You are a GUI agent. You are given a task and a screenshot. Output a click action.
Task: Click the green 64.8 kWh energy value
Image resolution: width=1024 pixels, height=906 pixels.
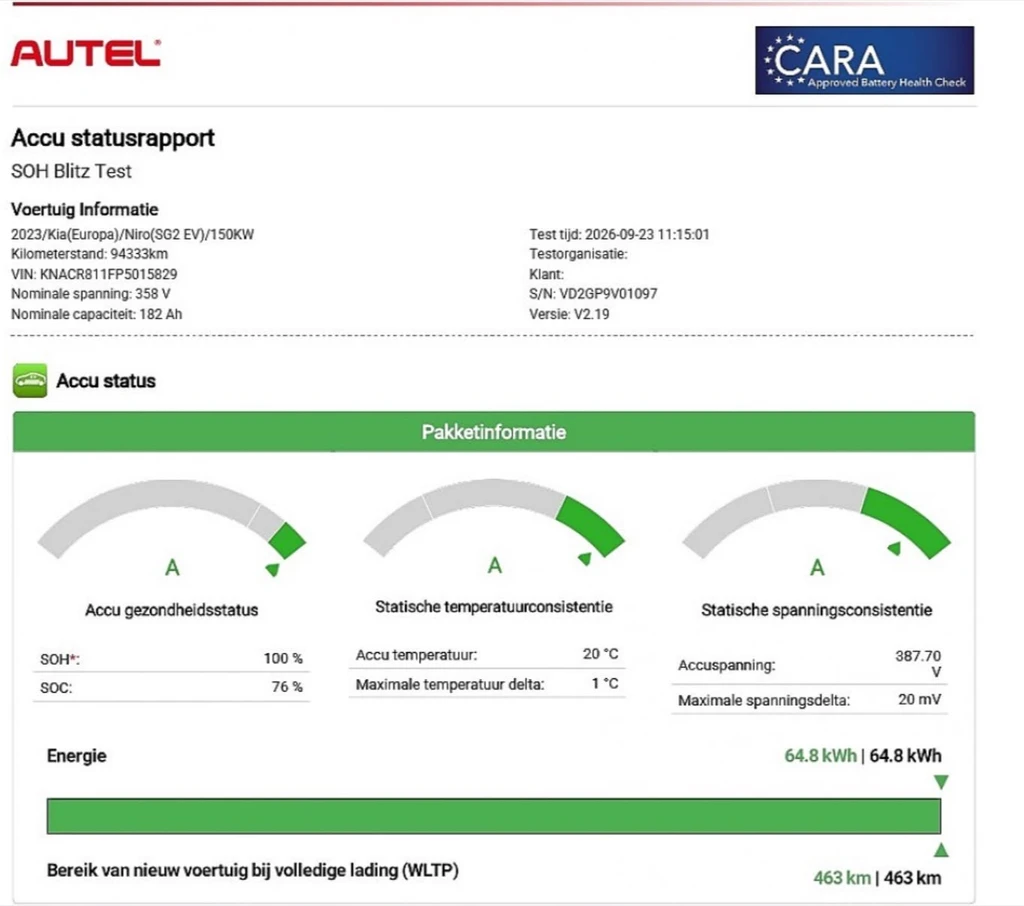tap(820, 756)
